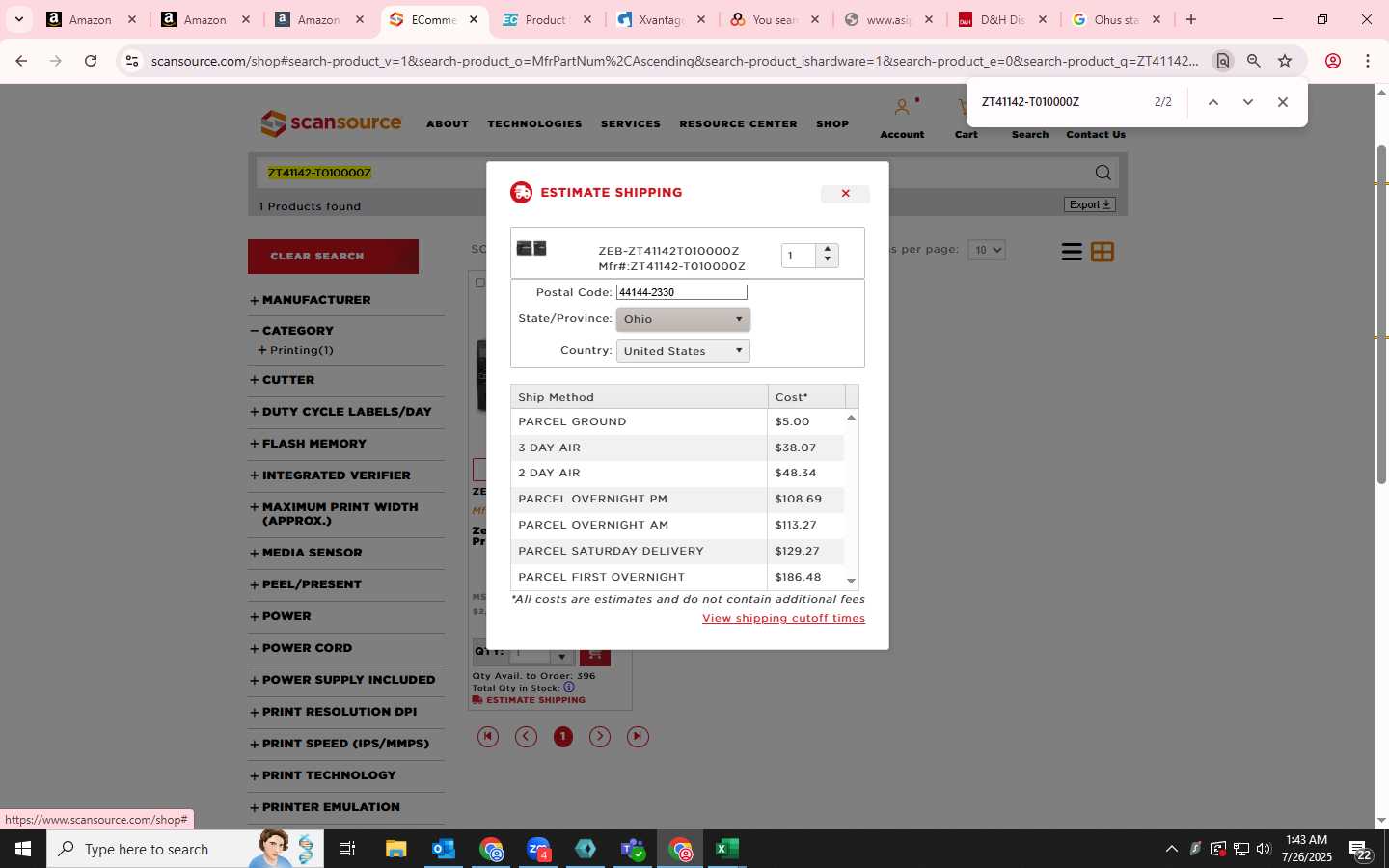Select 2 DAY AIR ship method
This screenshot has width=1389, height=868.
[x=677, y=473]
